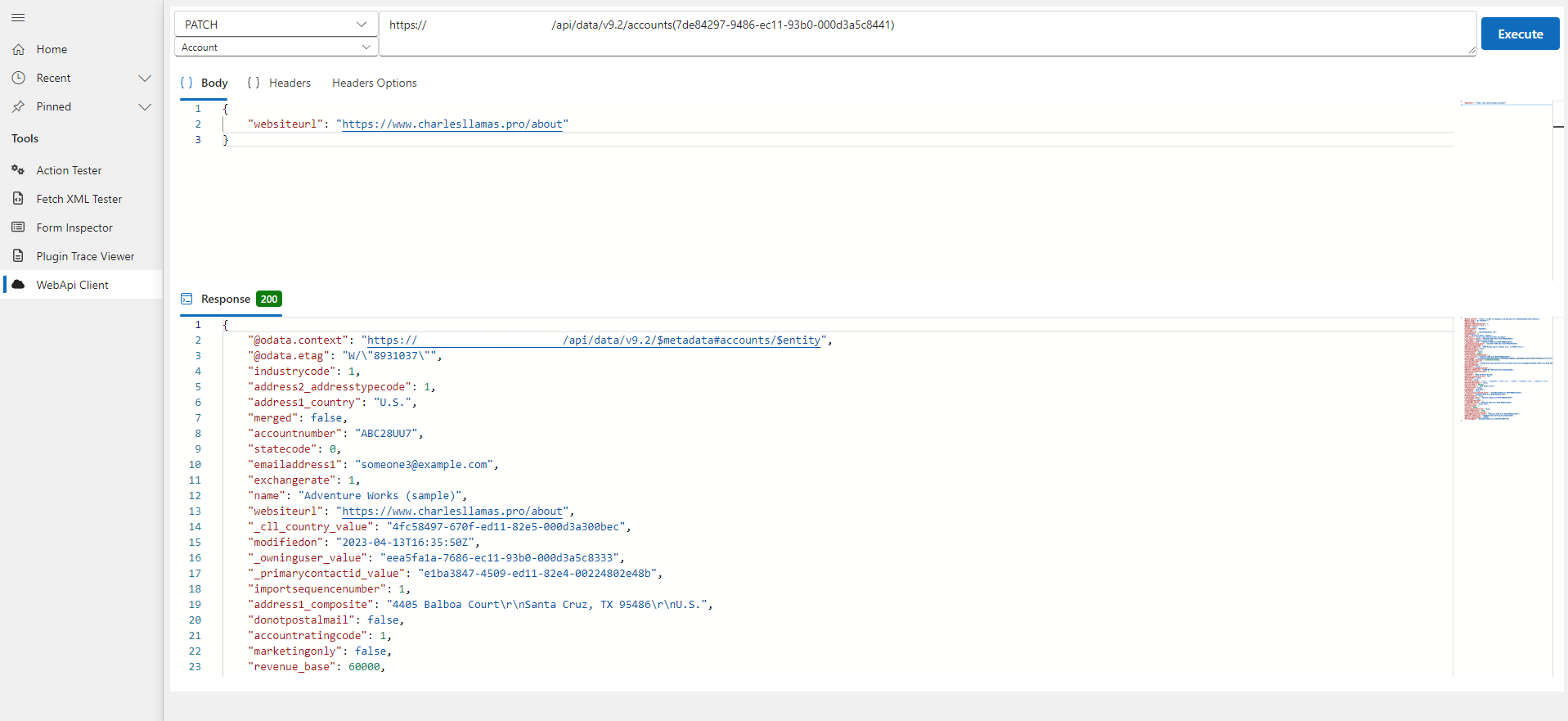Click the "@odata.etag" response line
Image resolution: width=1568 pixels, height=721 pixels.
click(345, 356)
